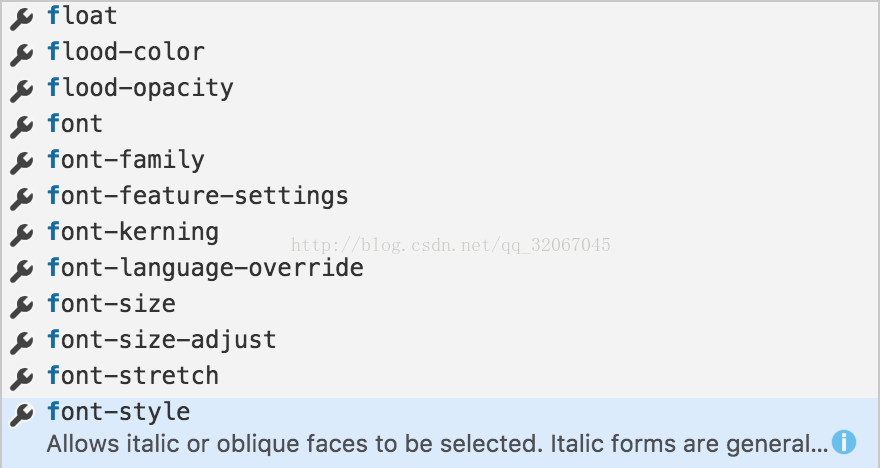Viewport: 884px width, 468px height.
Task: Click the font-style description text
Action: [x=437, y=444]
